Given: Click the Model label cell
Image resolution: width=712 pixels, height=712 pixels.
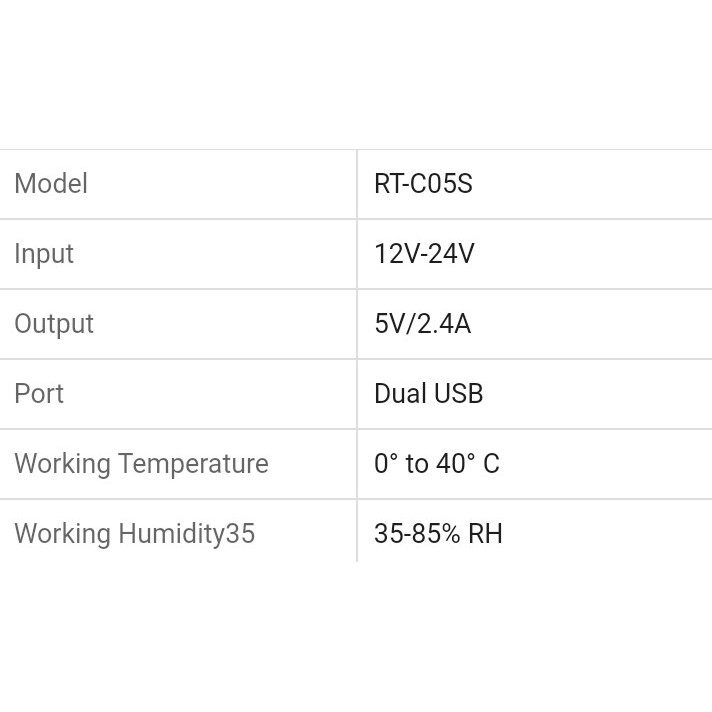Looking at the screenshot, I should [x=51, y=184].
